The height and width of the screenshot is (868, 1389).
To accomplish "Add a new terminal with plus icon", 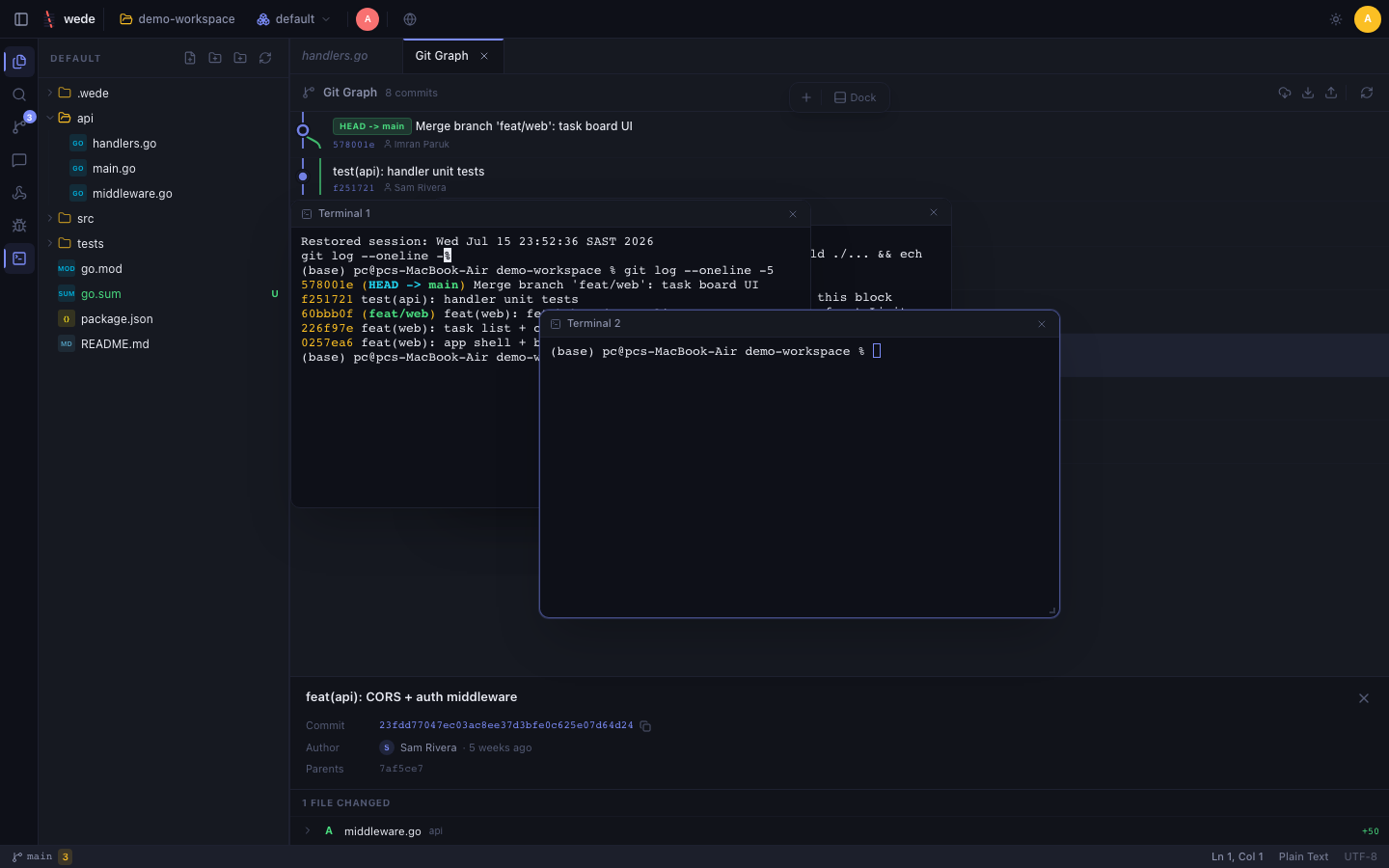I will click(806, 97).
